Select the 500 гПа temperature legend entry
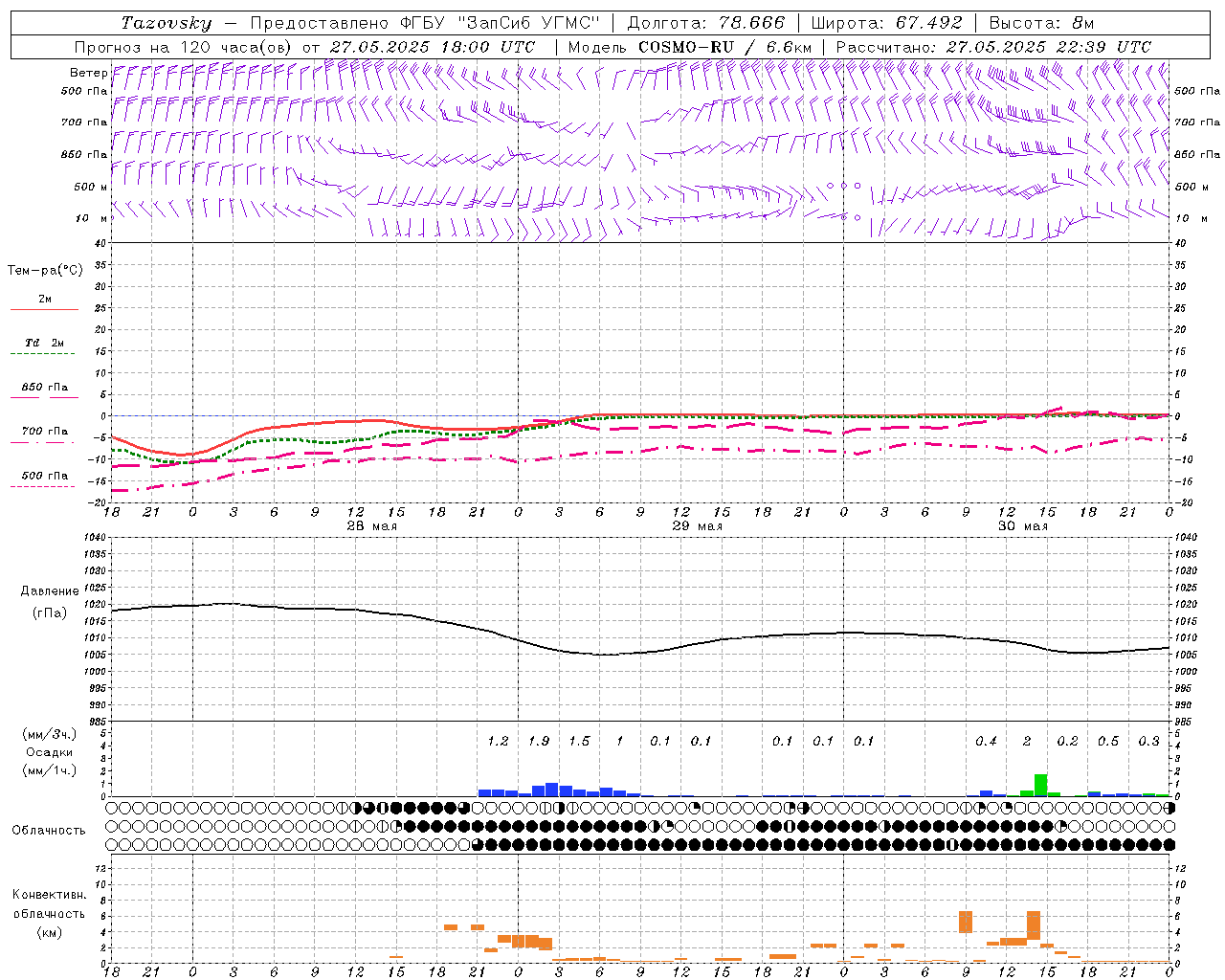Image resolution: width=1225 pixels, height=980 pixels. (44, 476)
